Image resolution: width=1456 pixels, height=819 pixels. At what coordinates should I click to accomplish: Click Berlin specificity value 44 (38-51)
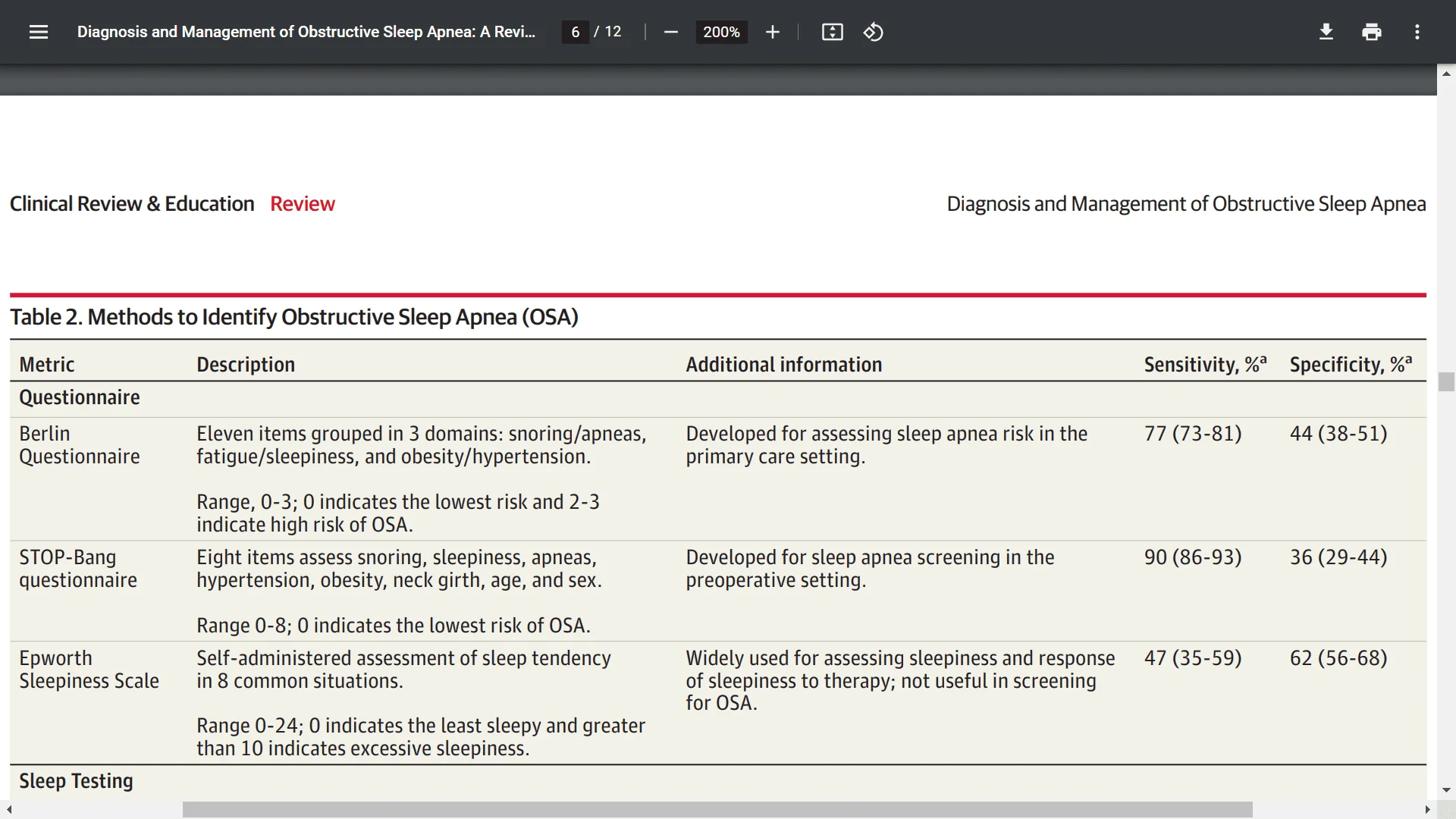1338,434
